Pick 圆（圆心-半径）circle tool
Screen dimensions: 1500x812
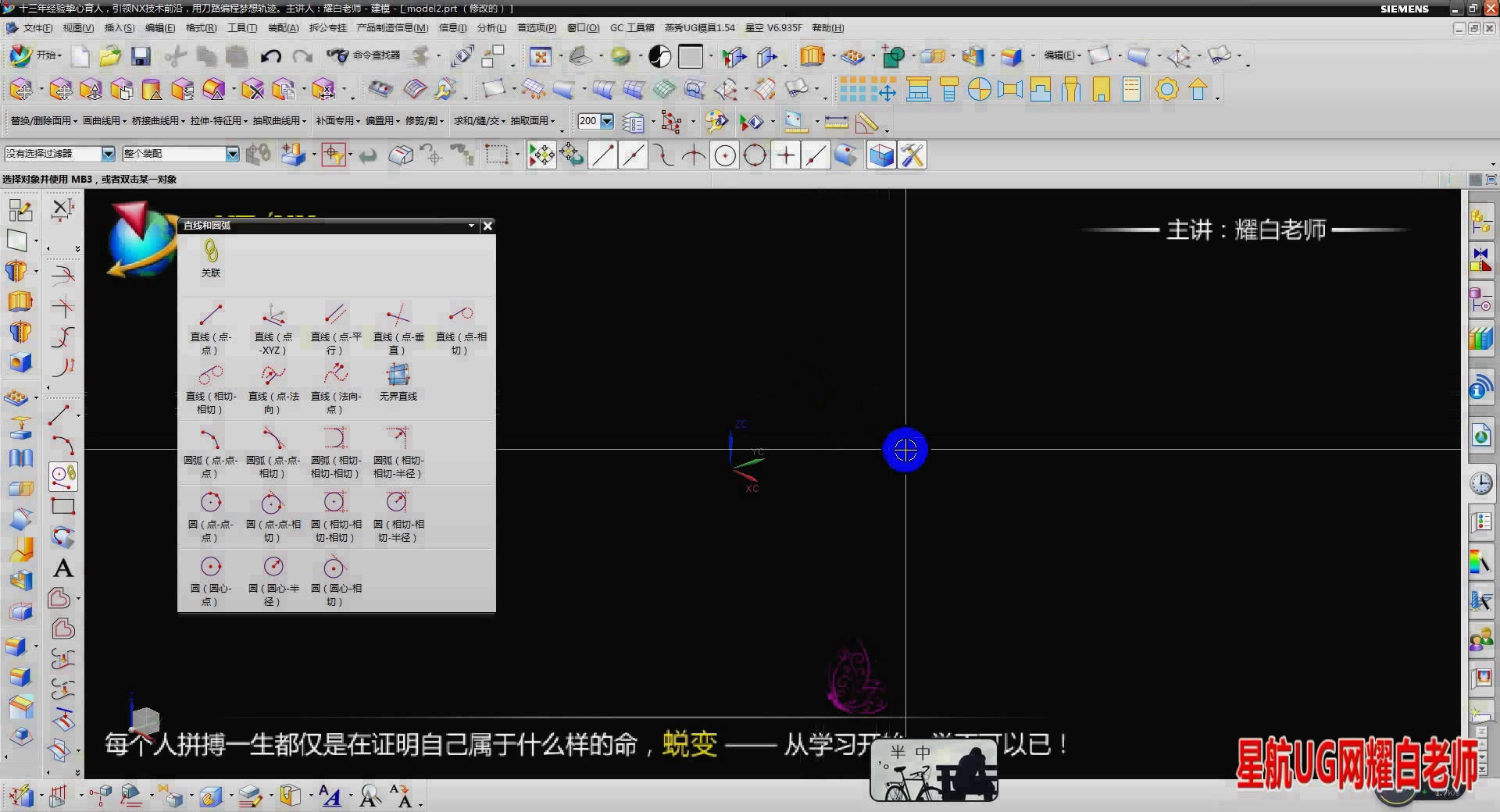[x=273, y=580]
